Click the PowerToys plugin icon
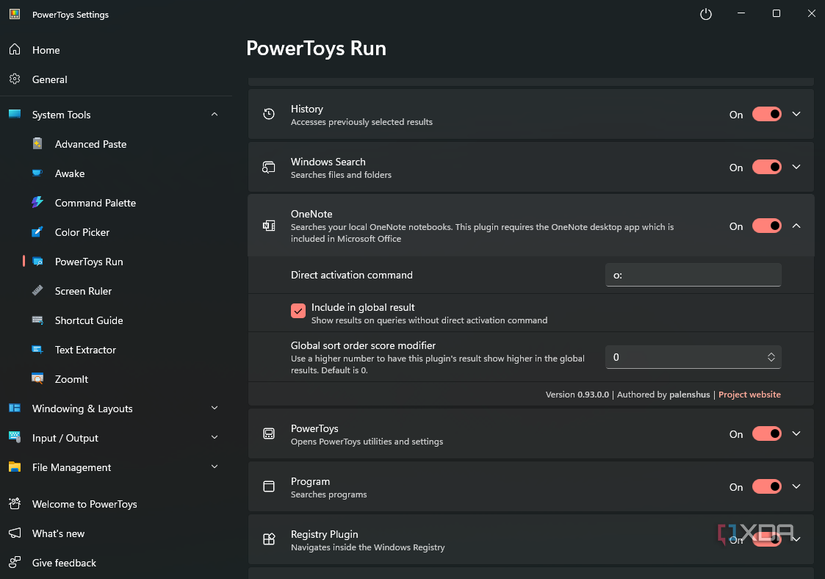The height and width of the screenshot is (579, 825). [269, 434]
